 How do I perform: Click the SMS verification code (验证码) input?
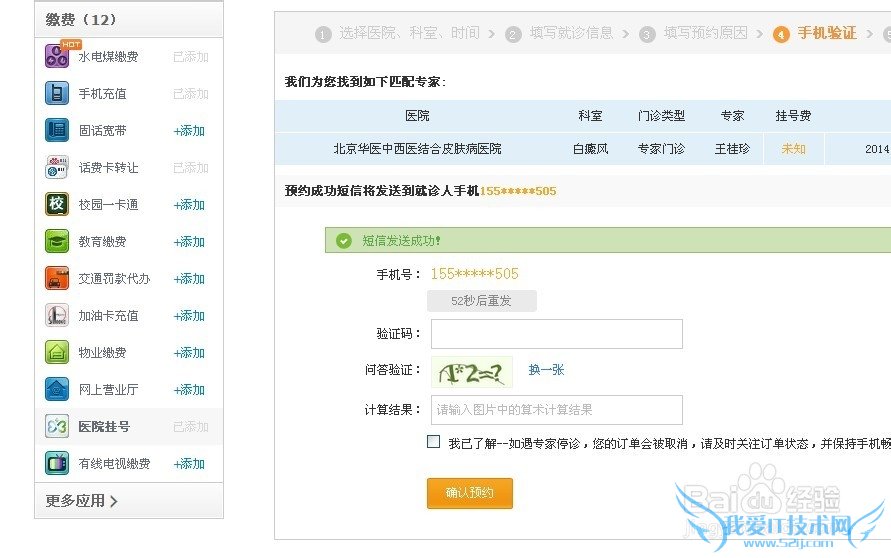(556, 334)
